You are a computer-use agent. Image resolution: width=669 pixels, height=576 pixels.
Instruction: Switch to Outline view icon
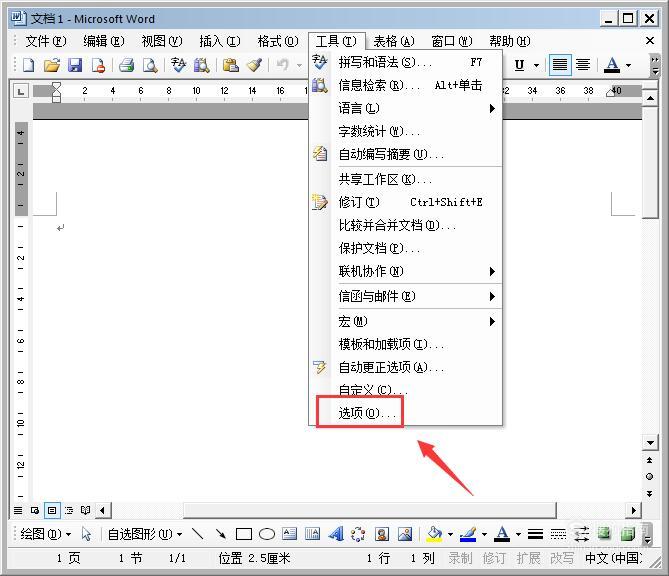pyautogui.click(x=69, y=510)
